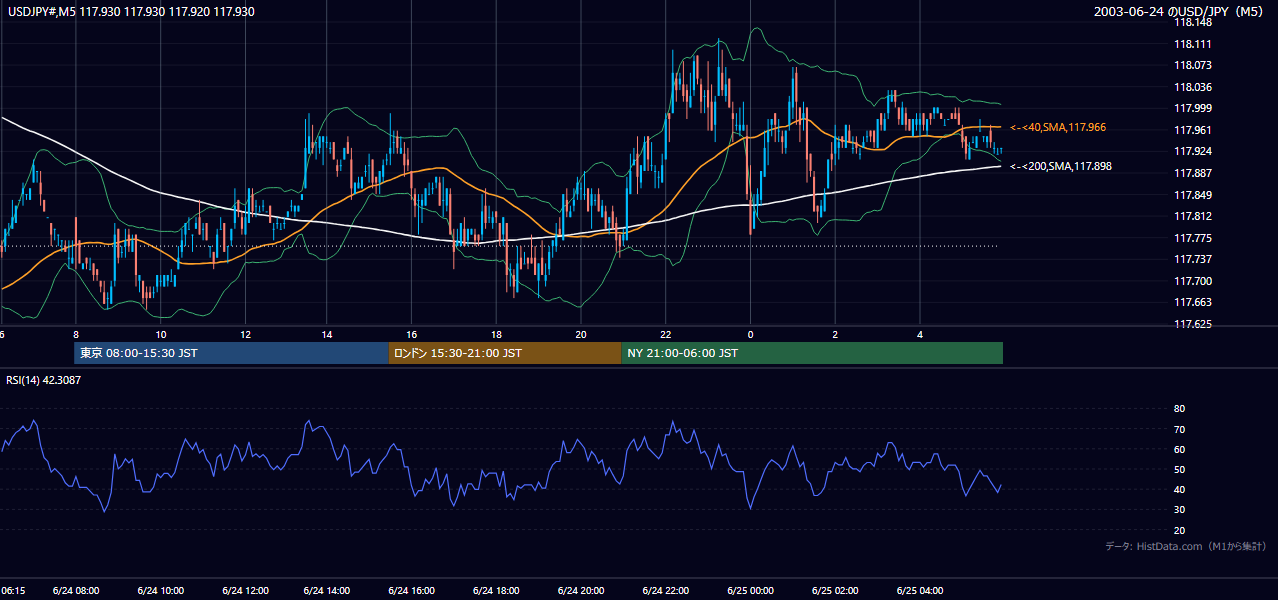Select the Tokyo 08:00-15:30 JST session bar
Screen dimensions: 1278x600
coord(231,353)
